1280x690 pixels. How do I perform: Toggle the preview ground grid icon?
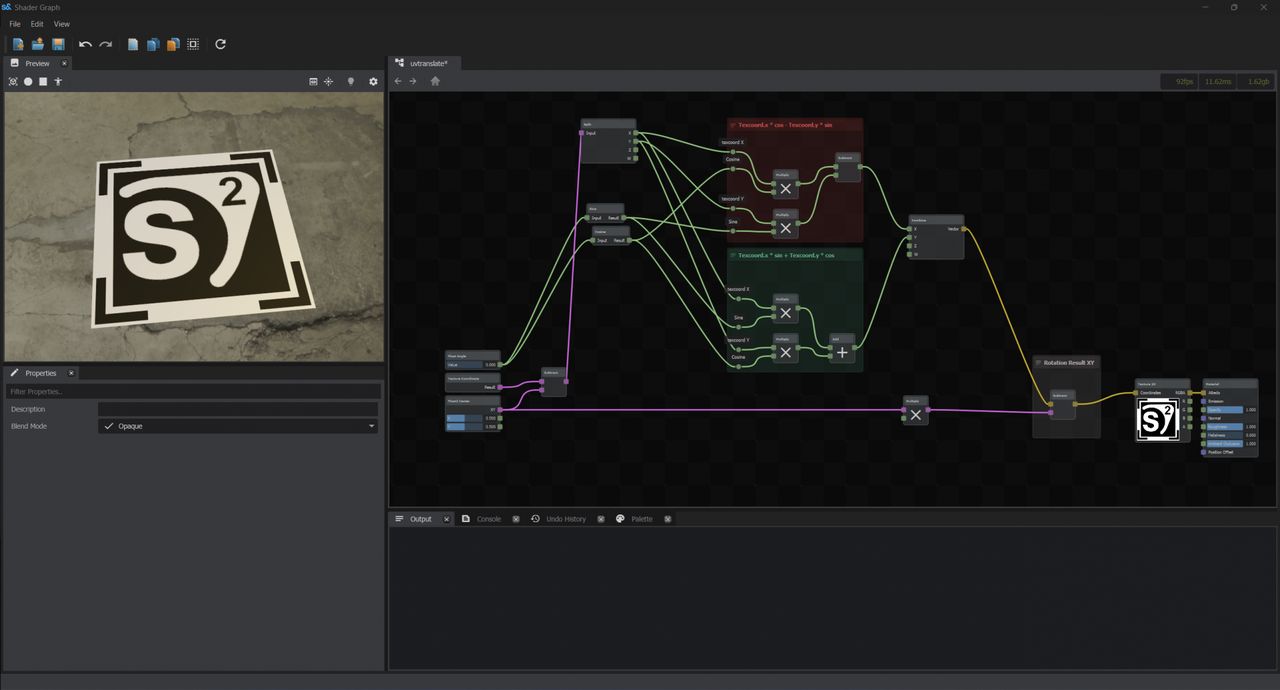point(313,81)
